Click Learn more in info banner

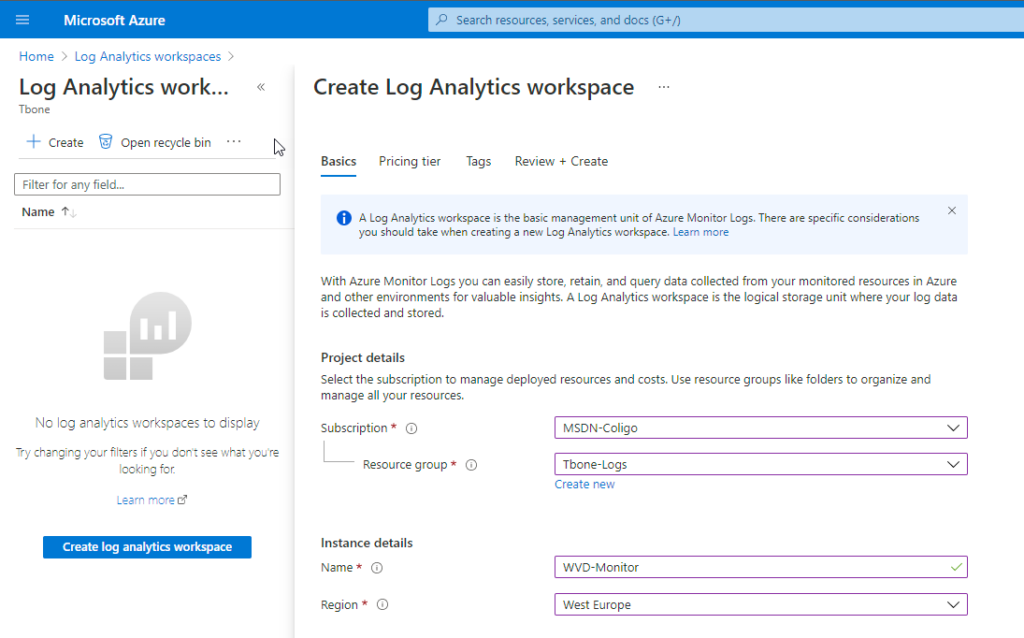700,232
